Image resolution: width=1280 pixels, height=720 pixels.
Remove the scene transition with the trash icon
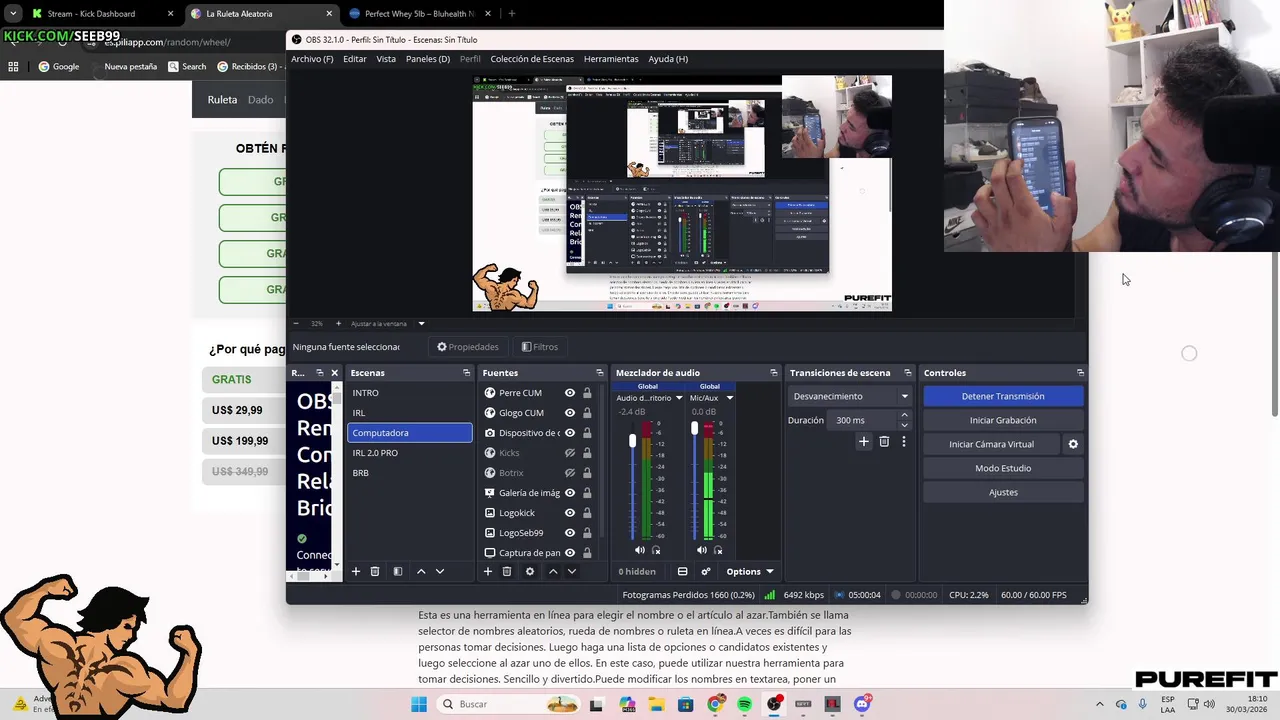pyautogui.click(x=884, y=441)
